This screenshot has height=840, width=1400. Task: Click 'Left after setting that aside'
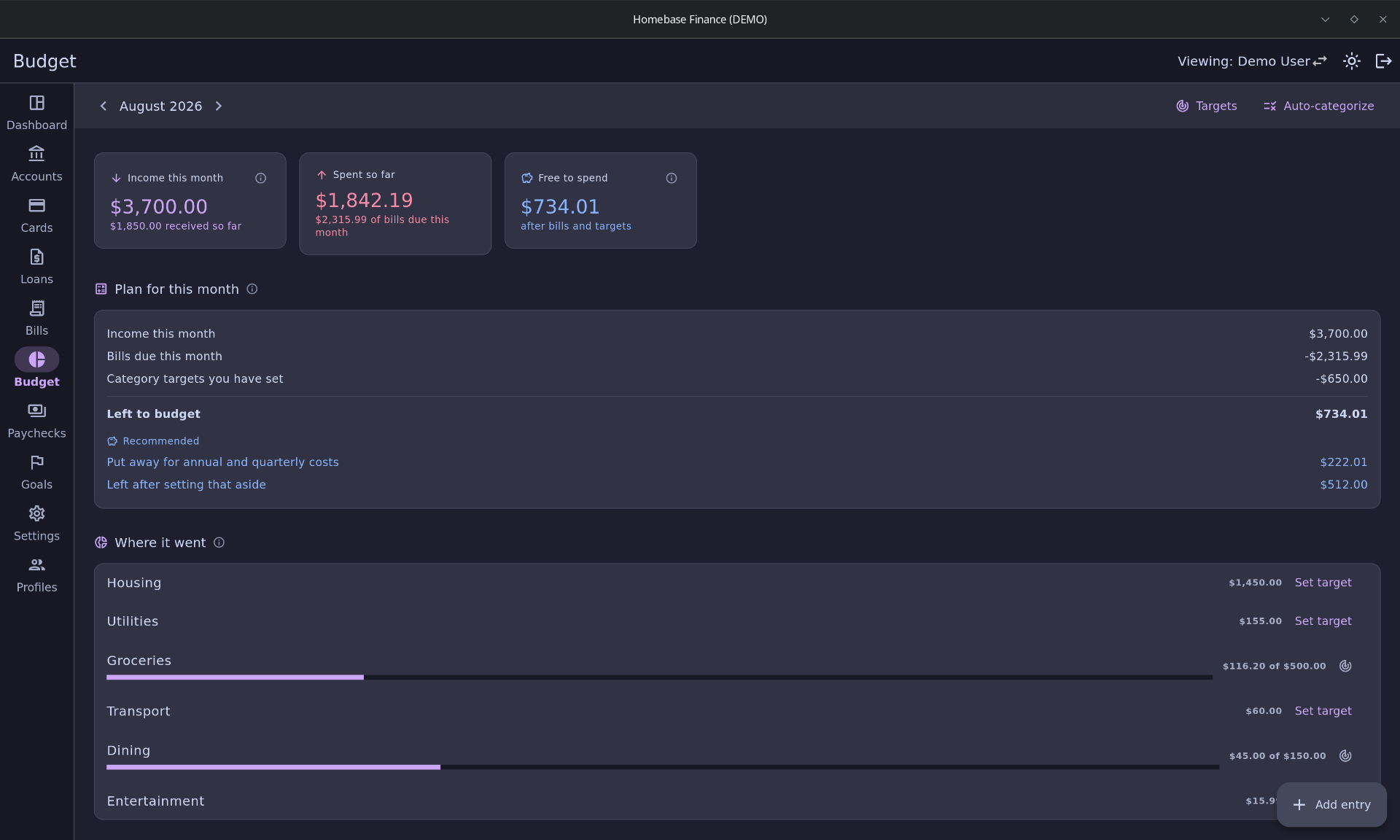[186, 485]
